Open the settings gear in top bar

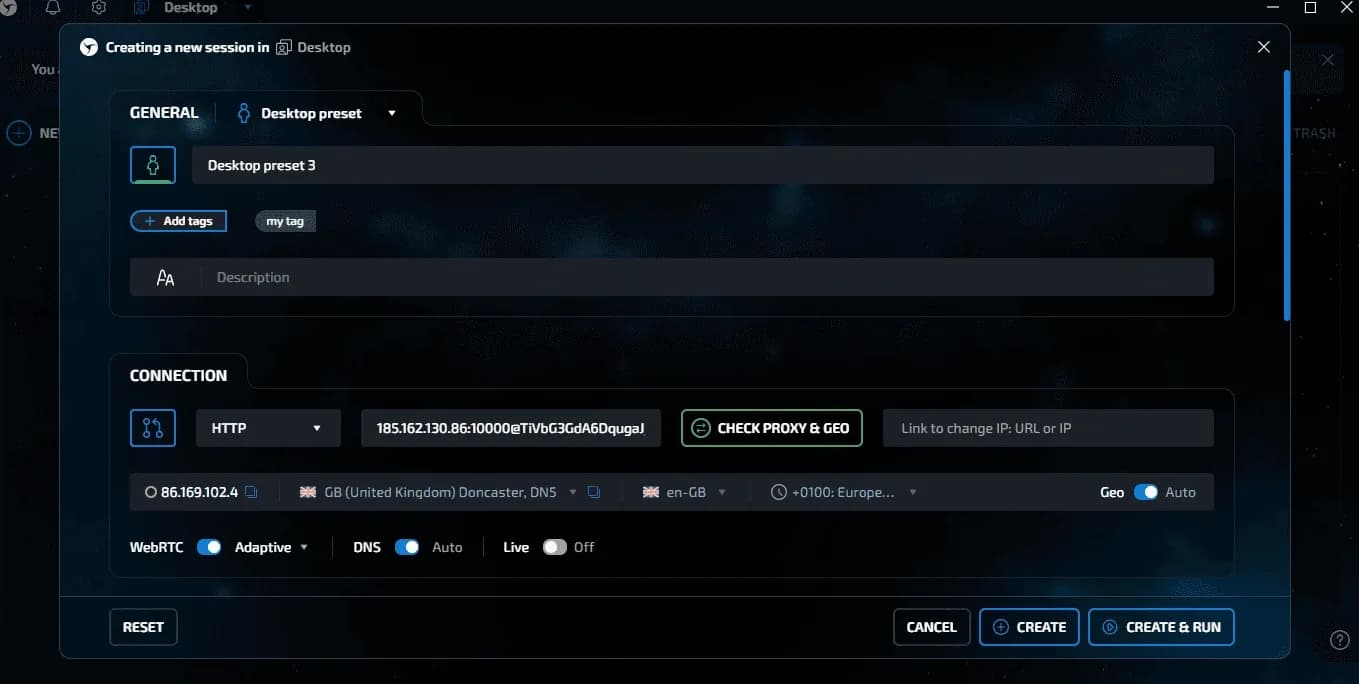pos(99,8)
